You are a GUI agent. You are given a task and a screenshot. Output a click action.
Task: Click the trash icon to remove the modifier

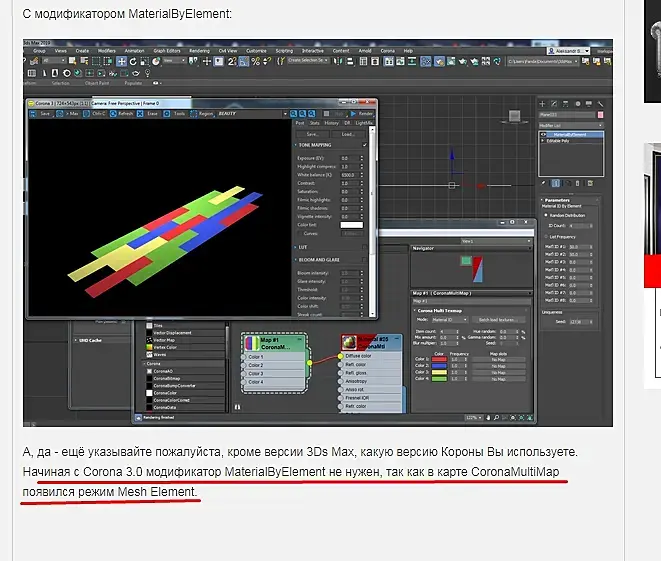[x=578, y=183]
